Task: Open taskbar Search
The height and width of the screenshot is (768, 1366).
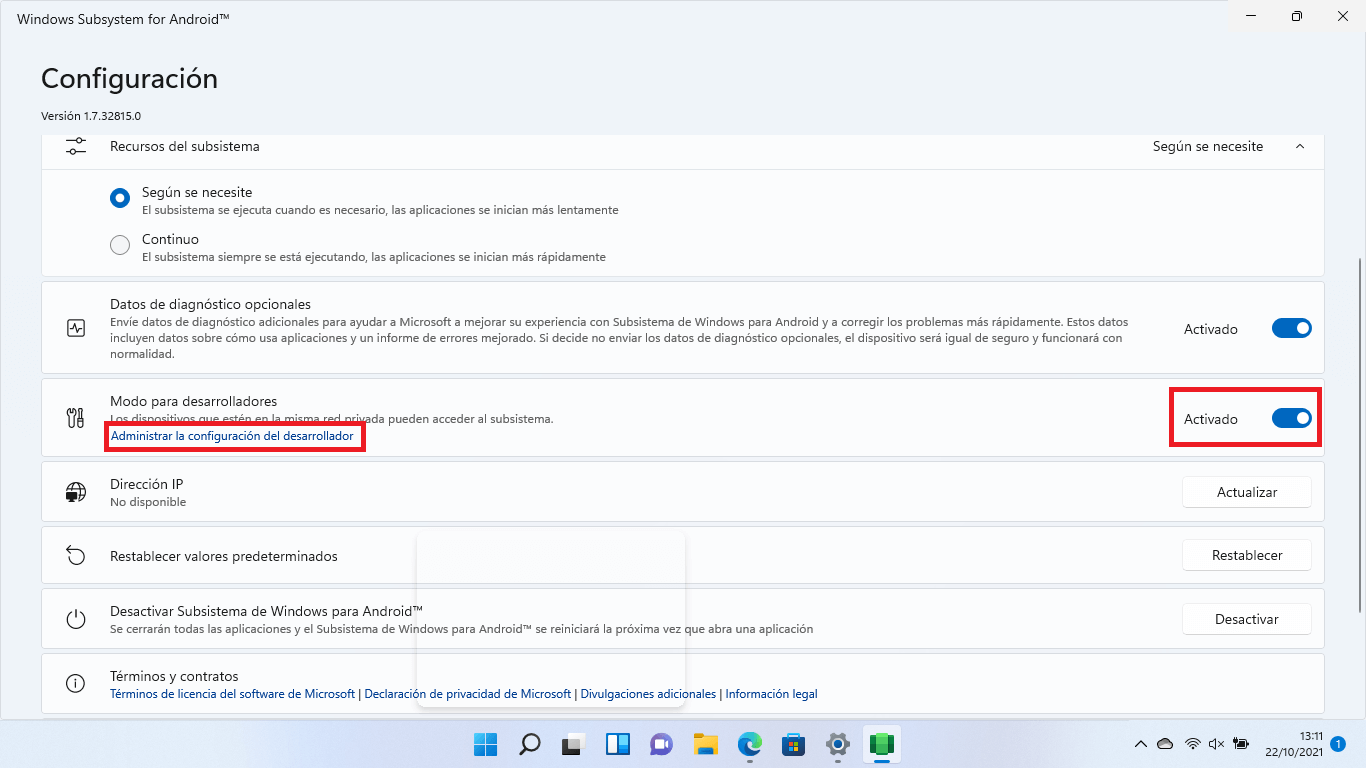Action: (x=530, y=744)
